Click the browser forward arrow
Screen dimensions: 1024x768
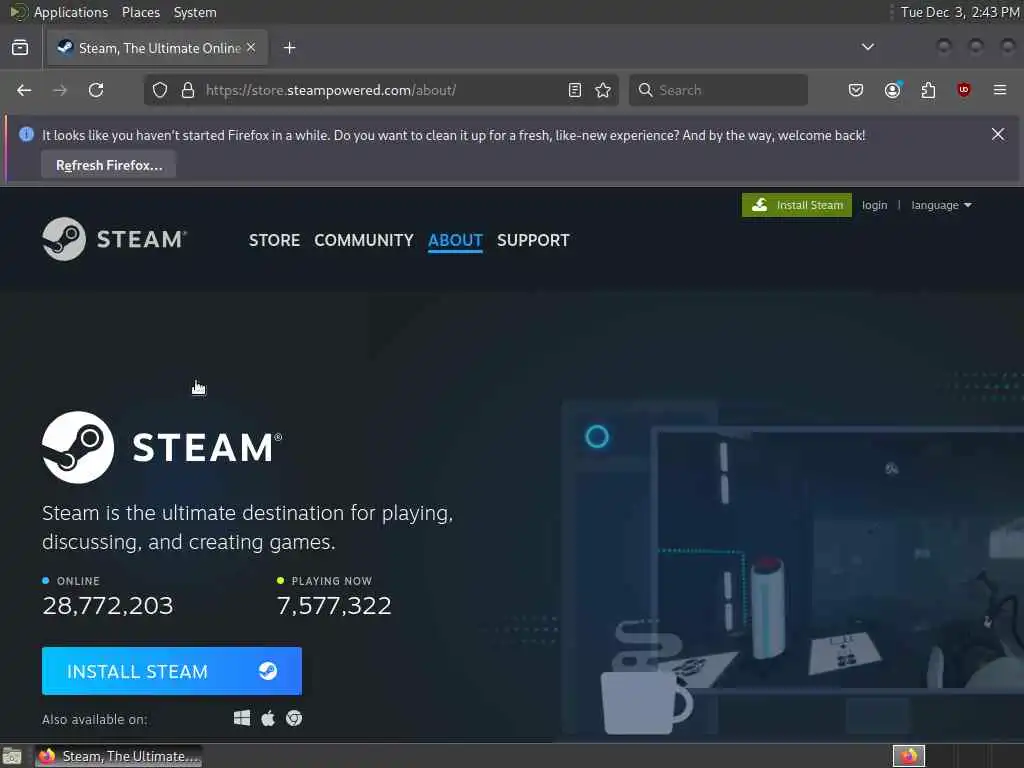(59, 90)
